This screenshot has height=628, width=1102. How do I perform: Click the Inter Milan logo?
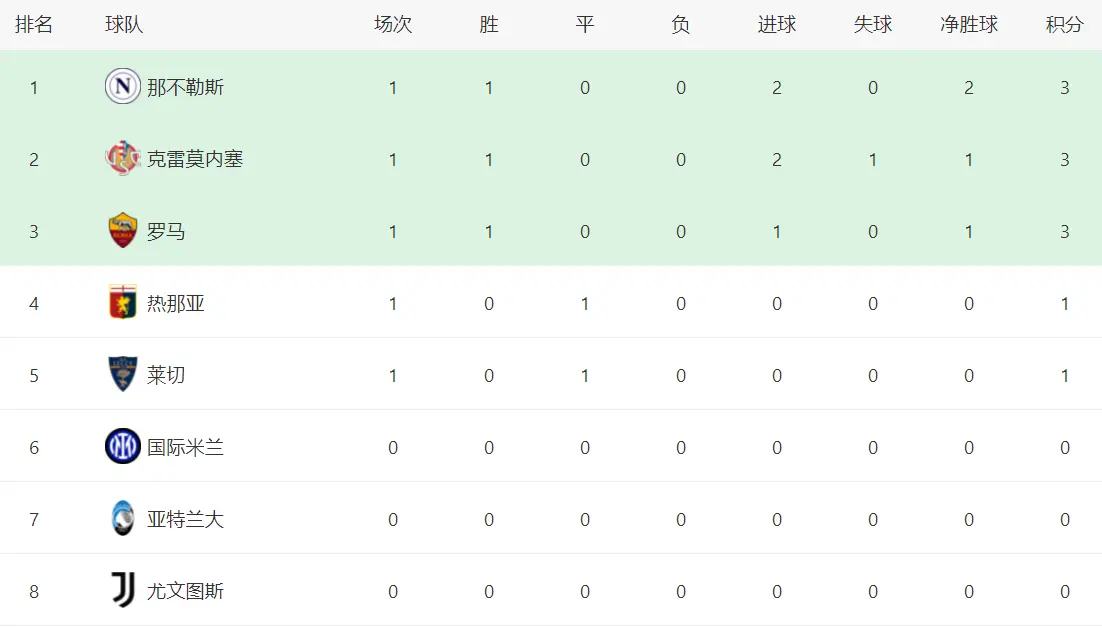[x=123, y=447]
